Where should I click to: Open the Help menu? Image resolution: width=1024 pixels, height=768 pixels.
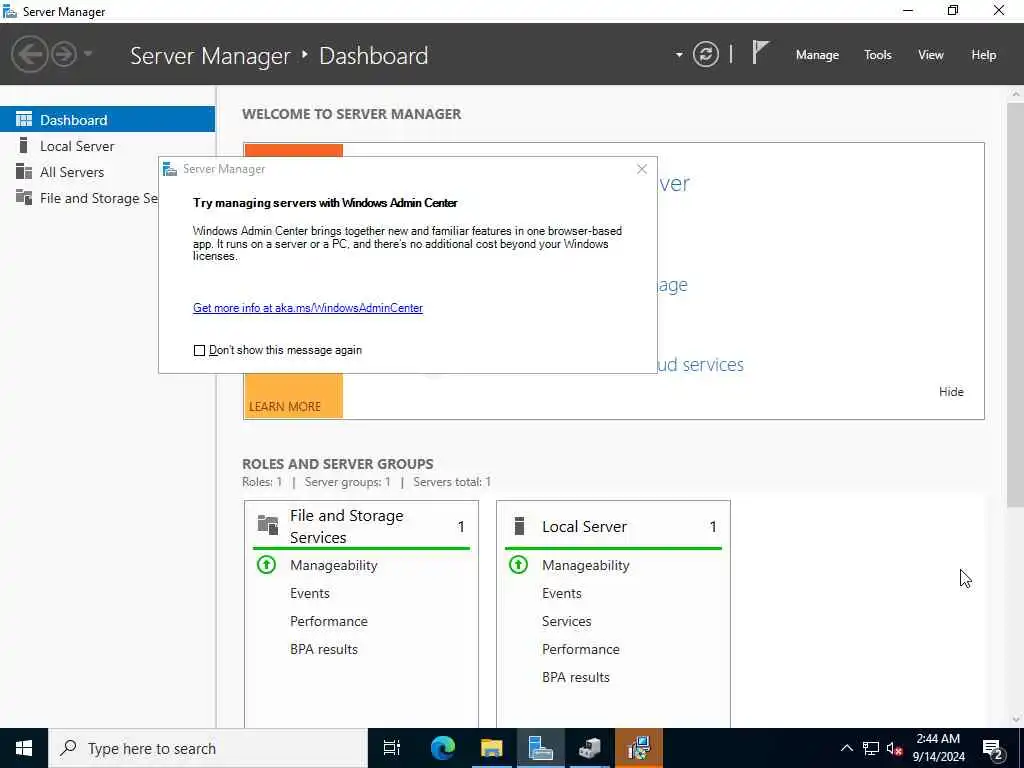[984, 55]
